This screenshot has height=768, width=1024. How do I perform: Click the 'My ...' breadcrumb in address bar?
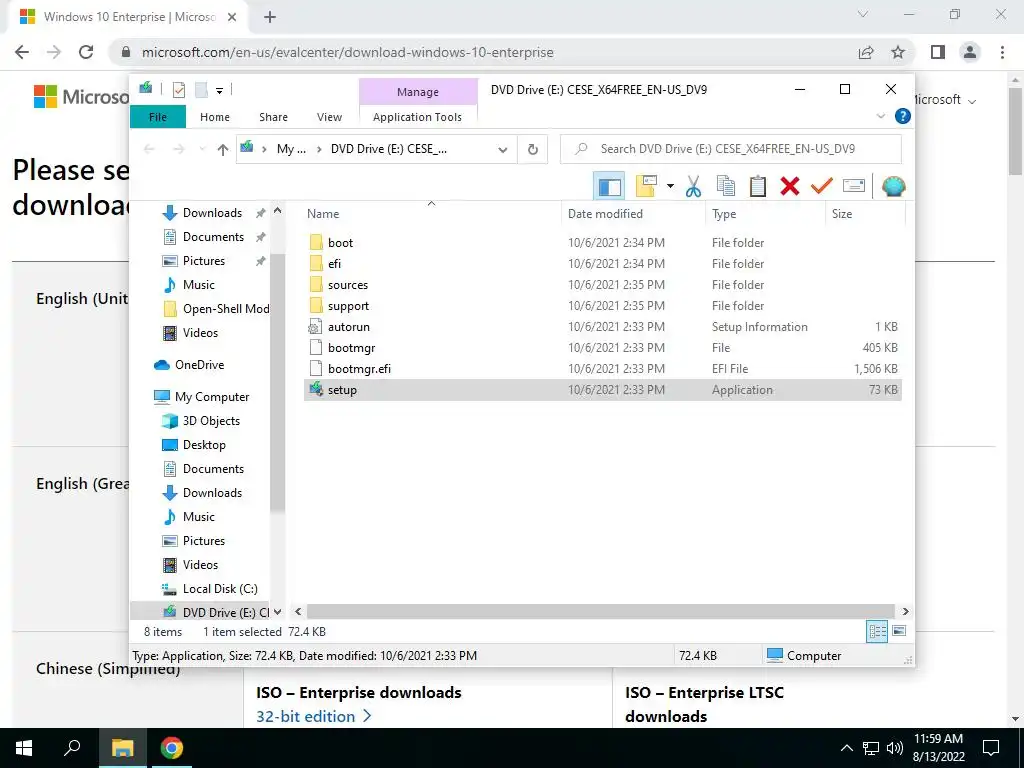tap(291, 149)
